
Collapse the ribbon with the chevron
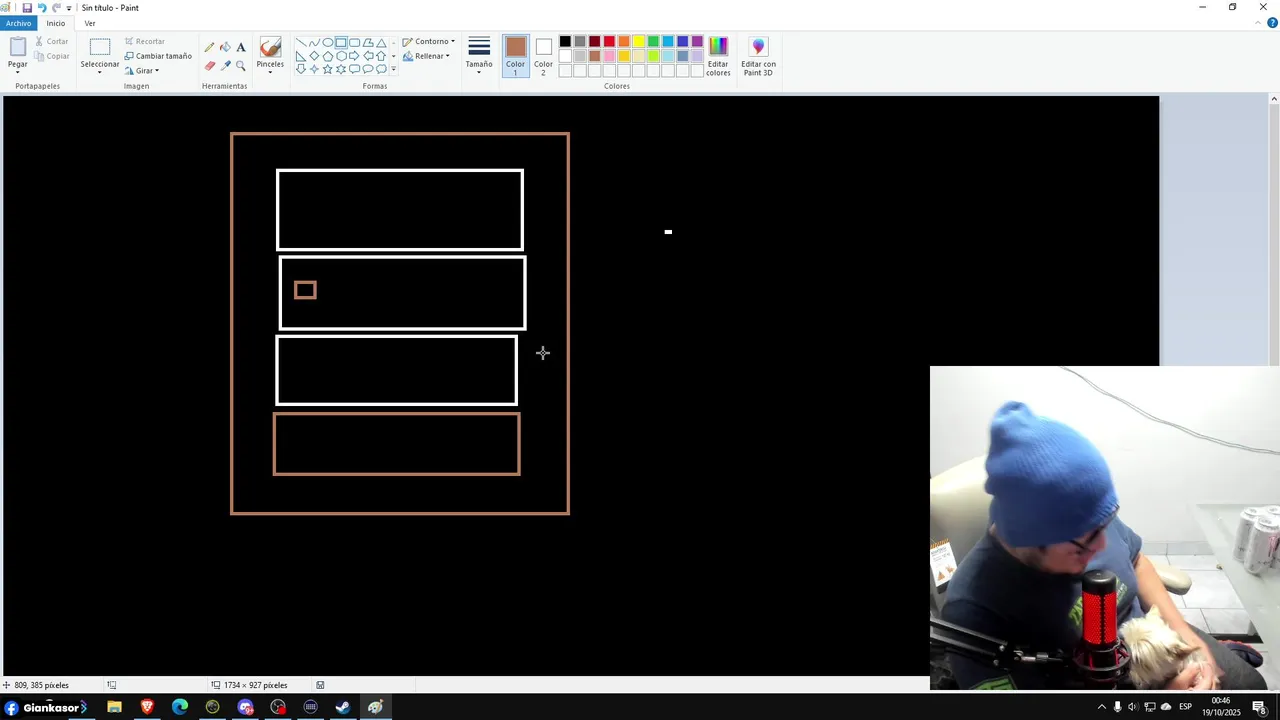(x=1258, y=23)
